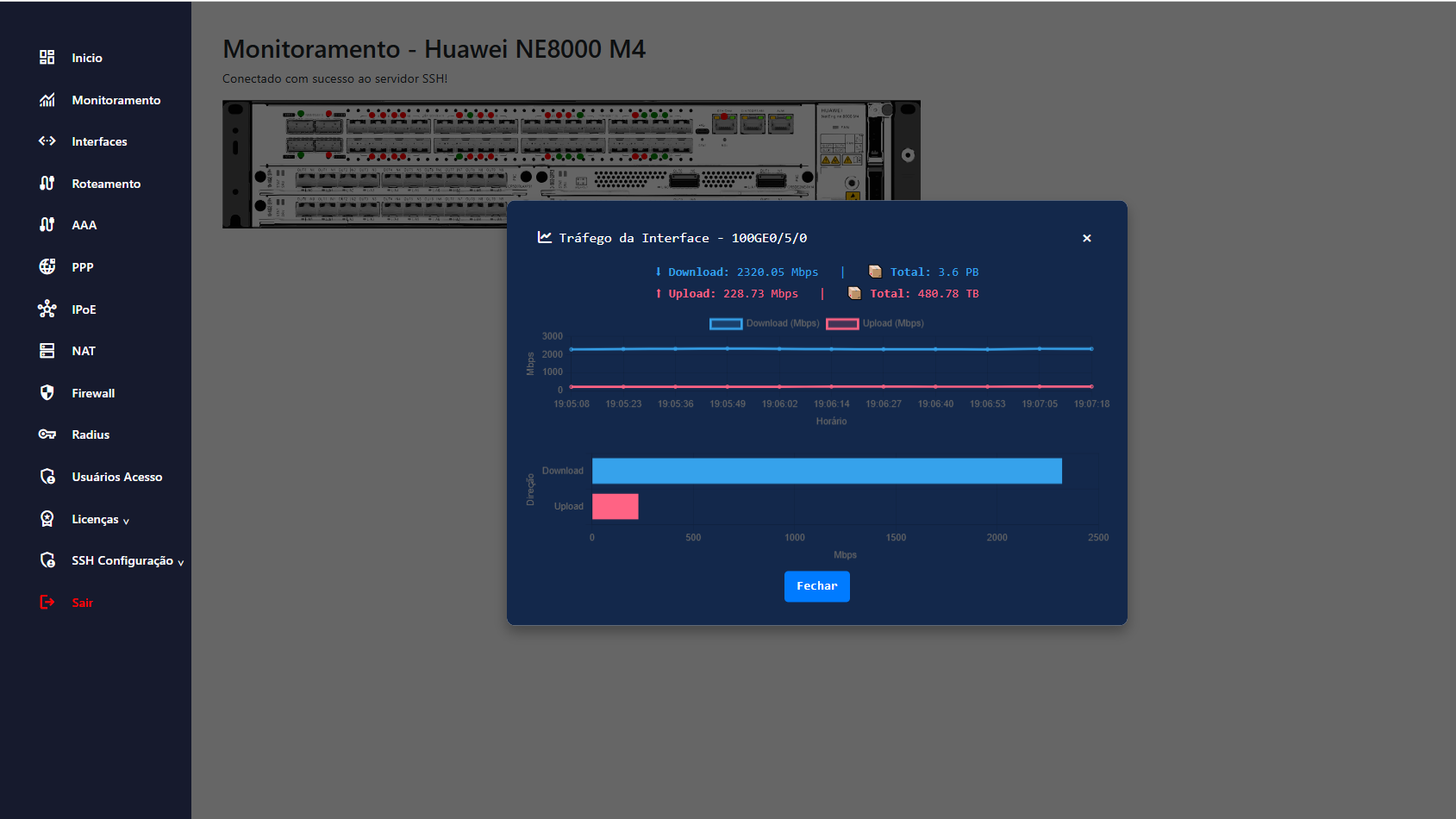Screen dimensions: 1456x819
Task: Click the Licenças menu label
Action: point(95,519)
